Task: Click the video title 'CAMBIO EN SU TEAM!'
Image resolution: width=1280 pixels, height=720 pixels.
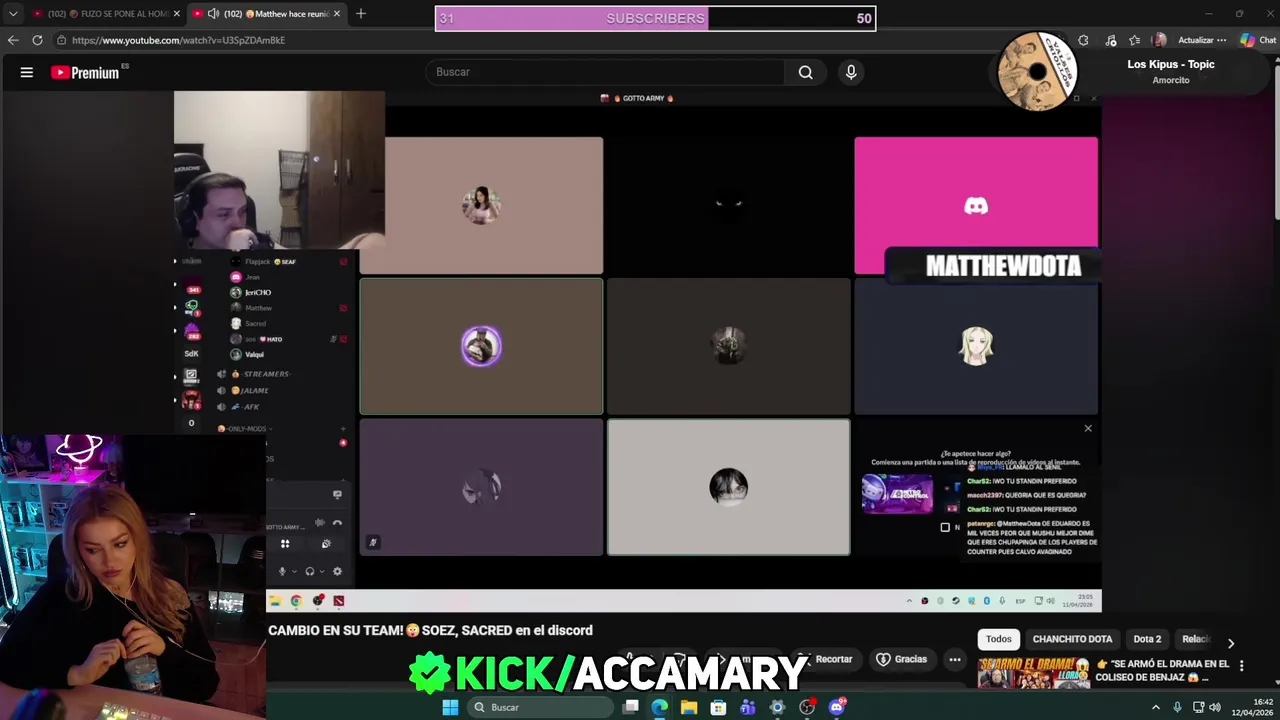Action: (430, 630)
